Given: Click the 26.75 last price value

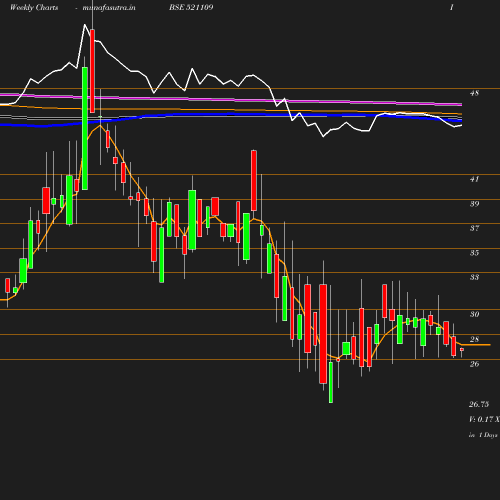Looking at the screenshot, I should (479, 404).
